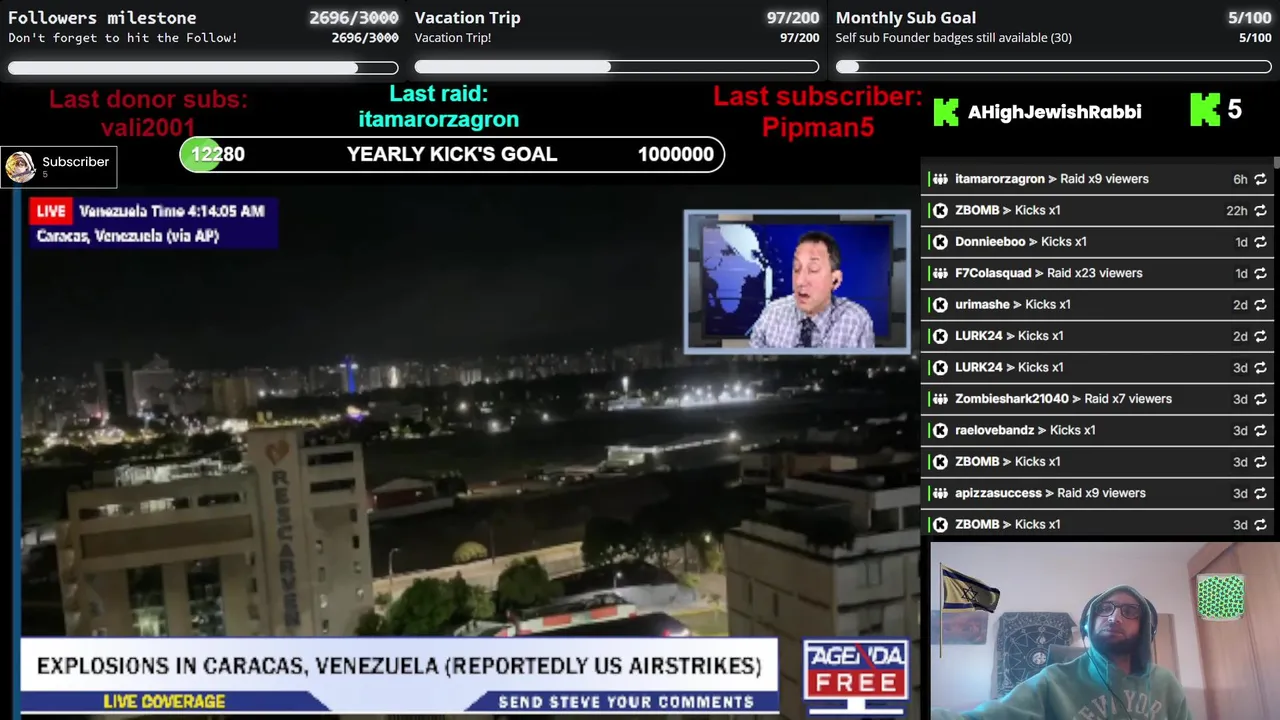Click the repeat icon on Zombieshark21040 raid row
Screen dimensions: 1280x720
1260,399
